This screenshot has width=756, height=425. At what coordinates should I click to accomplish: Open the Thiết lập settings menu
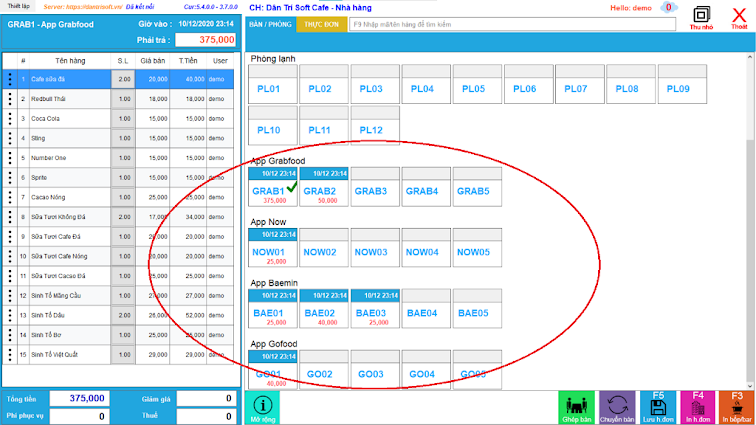[18, 6]
